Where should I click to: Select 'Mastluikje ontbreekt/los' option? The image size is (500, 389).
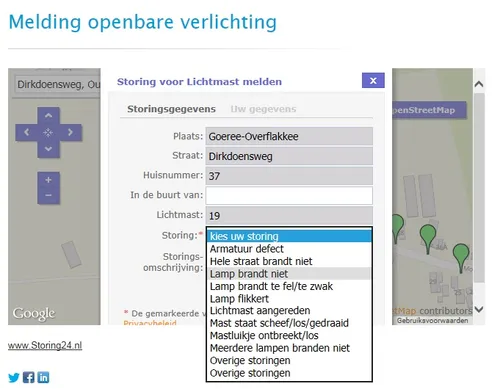[x=289, y=335]
